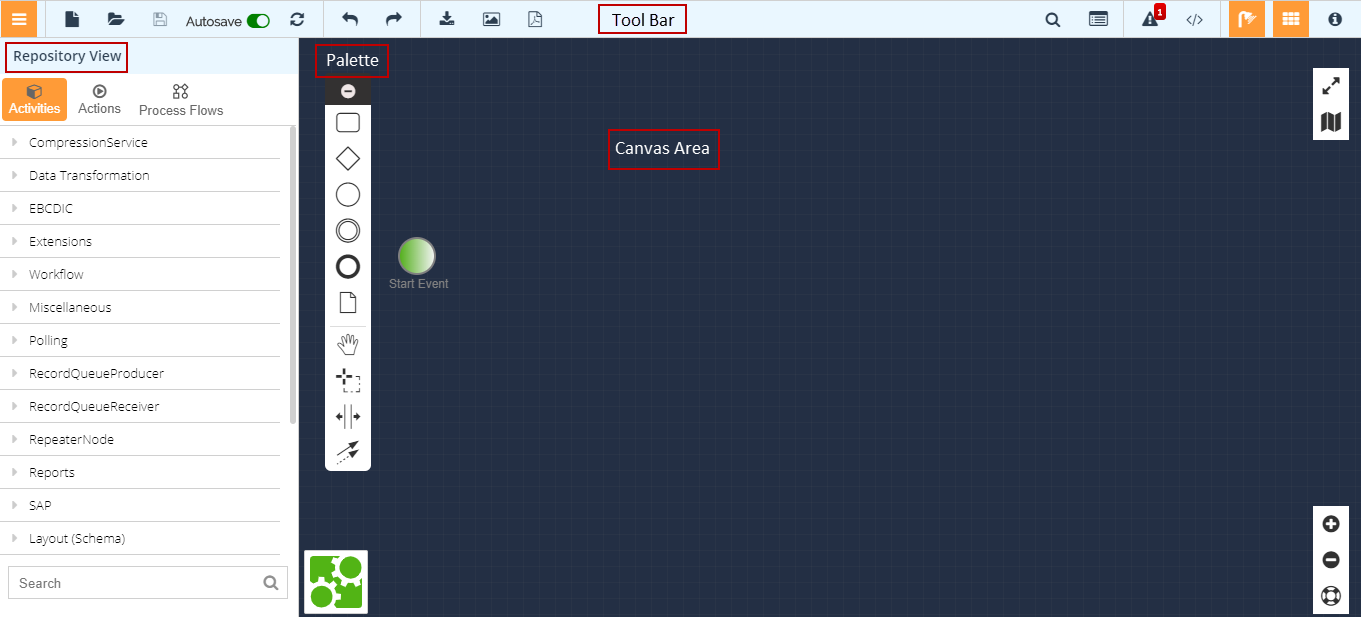Image resolution: width=1361 pixels, height=617 pixels.
Task: Expand the Workflow tree item
Action: click(56, 274)
